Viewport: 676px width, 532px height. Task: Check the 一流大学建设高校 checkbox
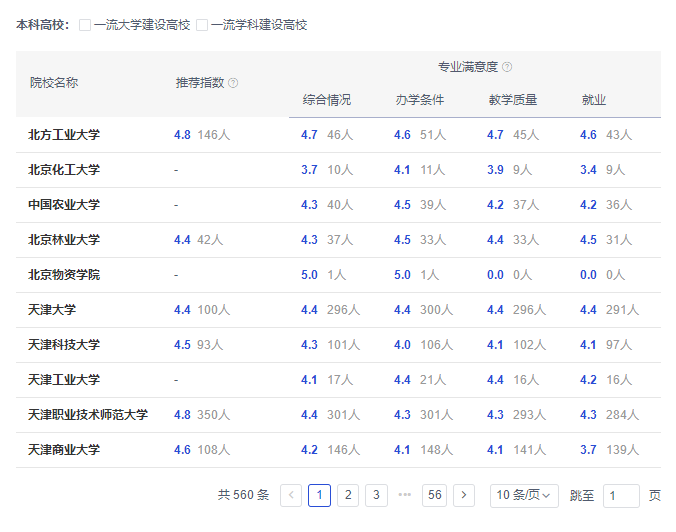click(x=85, y=25)
